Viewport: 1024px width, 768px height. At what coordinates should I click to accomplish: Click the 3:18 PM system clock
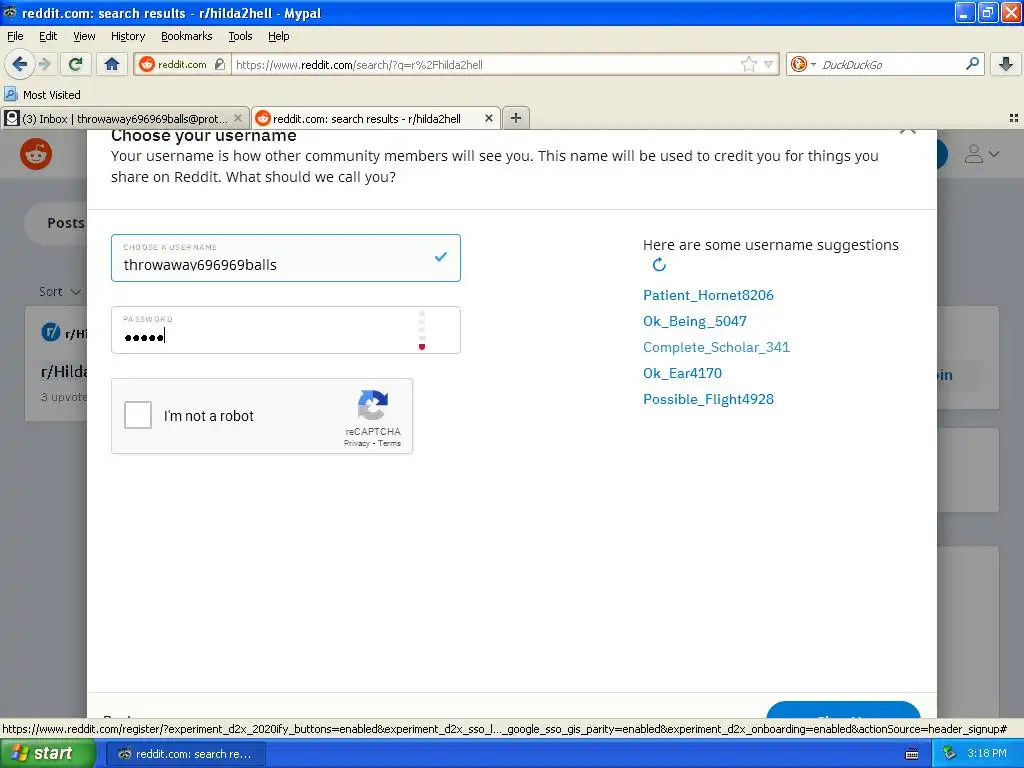987,753
